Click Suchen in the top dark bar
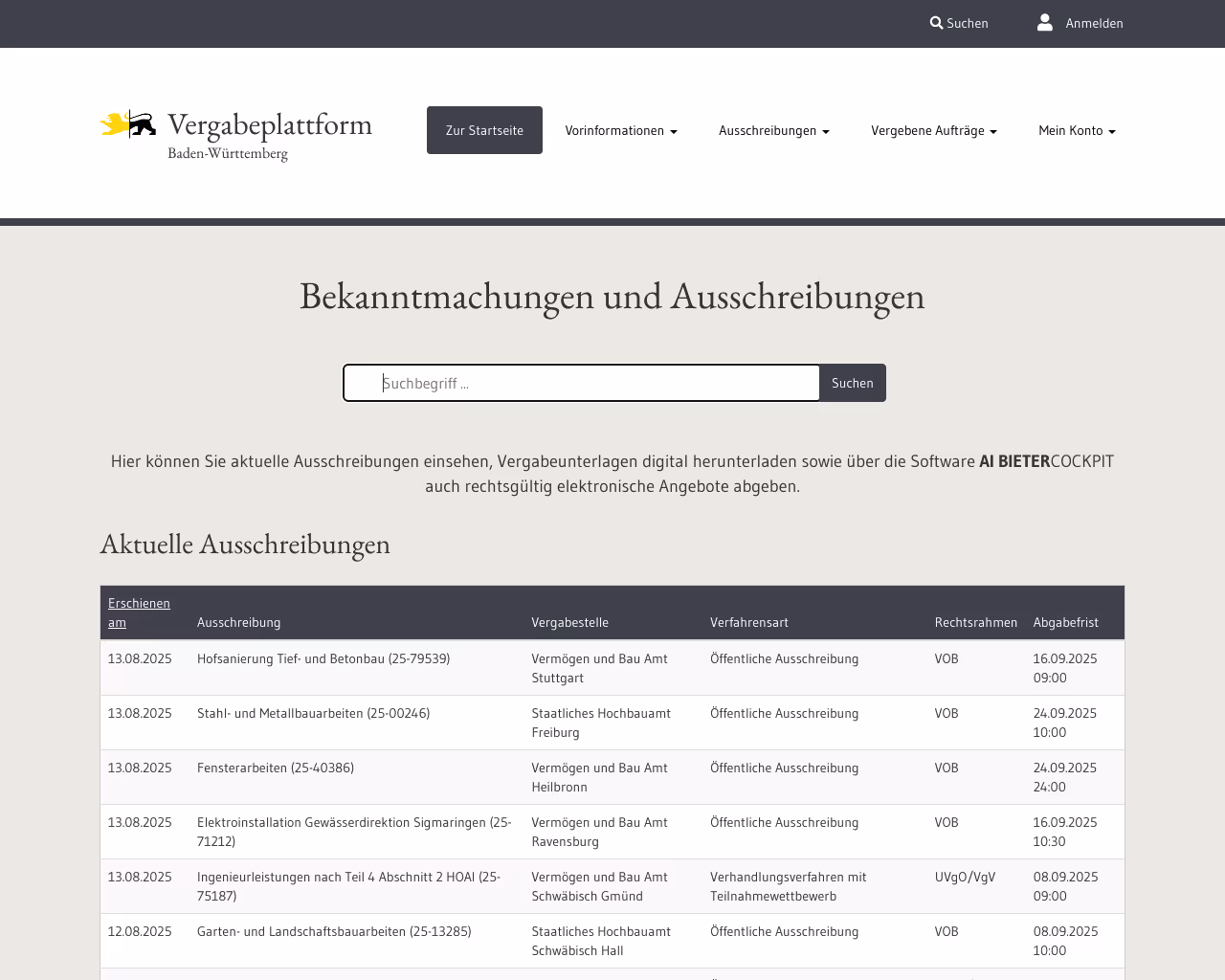Screen dimensions: 1225x980 point(967,22)
